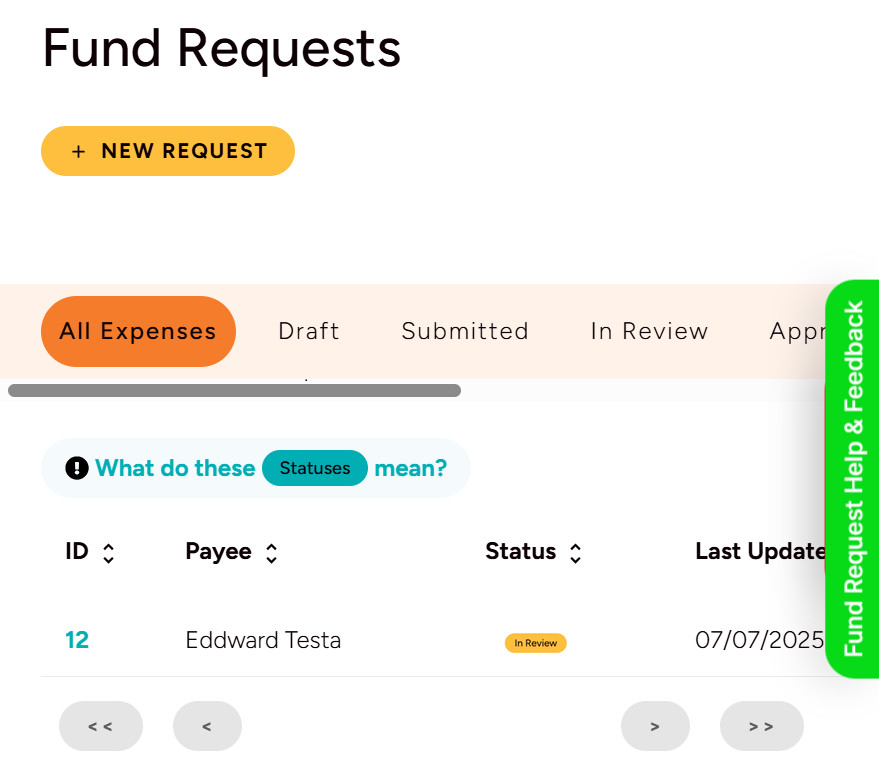The height and width of the screenshot is (760, 879).
Task: Sort by Status column arrows
Action: pyautogui.click(x=575, y=553)
